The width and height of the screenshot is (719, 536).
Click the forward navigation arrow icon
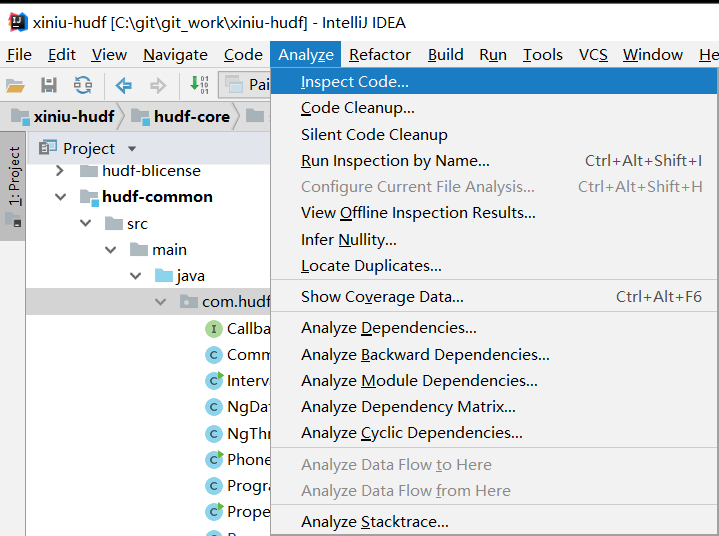(x=157, y=86)
